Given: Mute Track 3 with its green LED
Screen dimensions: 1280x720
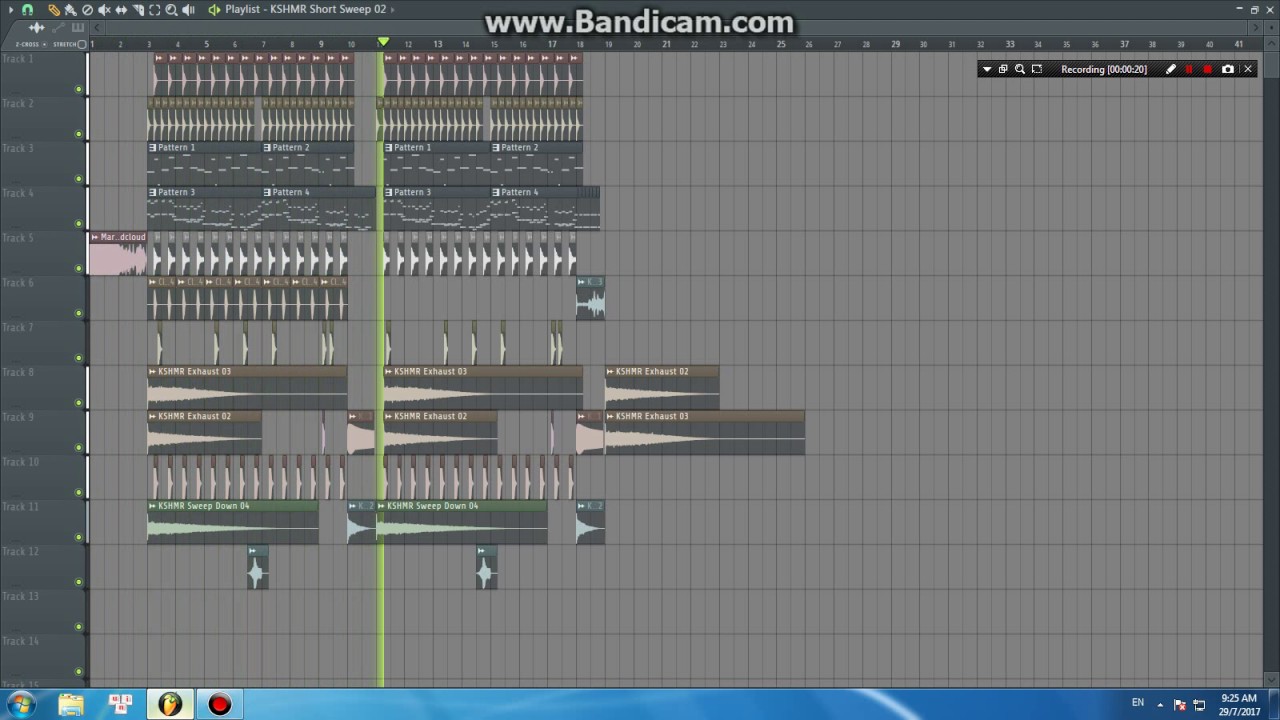Looking at the screenshot, I should pyautogui.click(x=79, y=179).
